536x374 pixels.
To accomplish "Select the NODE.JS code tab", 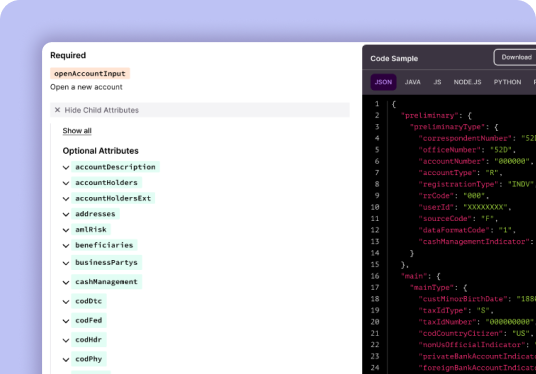I will click(x=467, y=82).
